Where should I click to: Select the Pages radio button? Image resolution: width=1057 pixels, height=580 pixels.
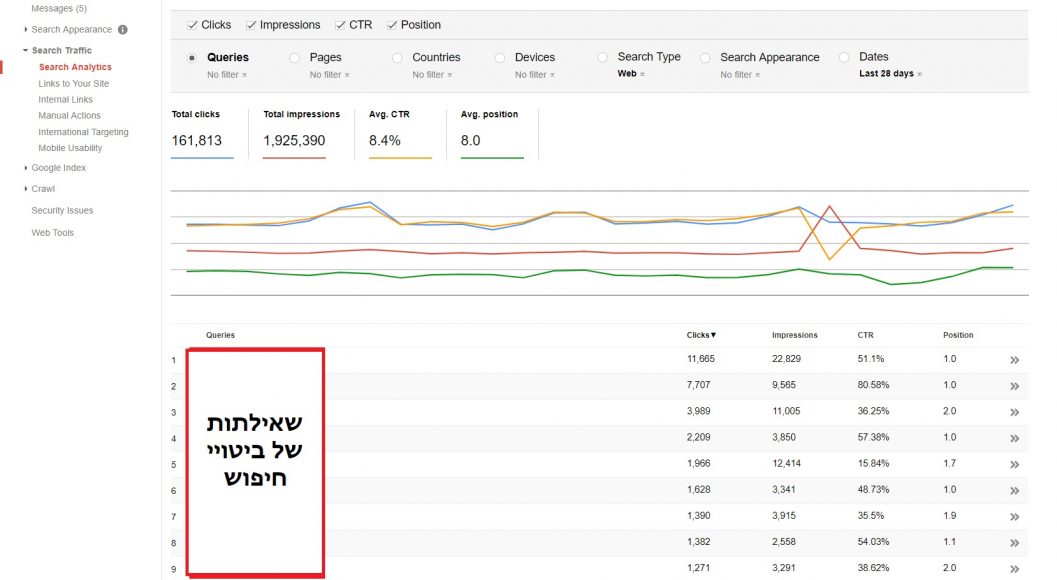pos(295,58)
